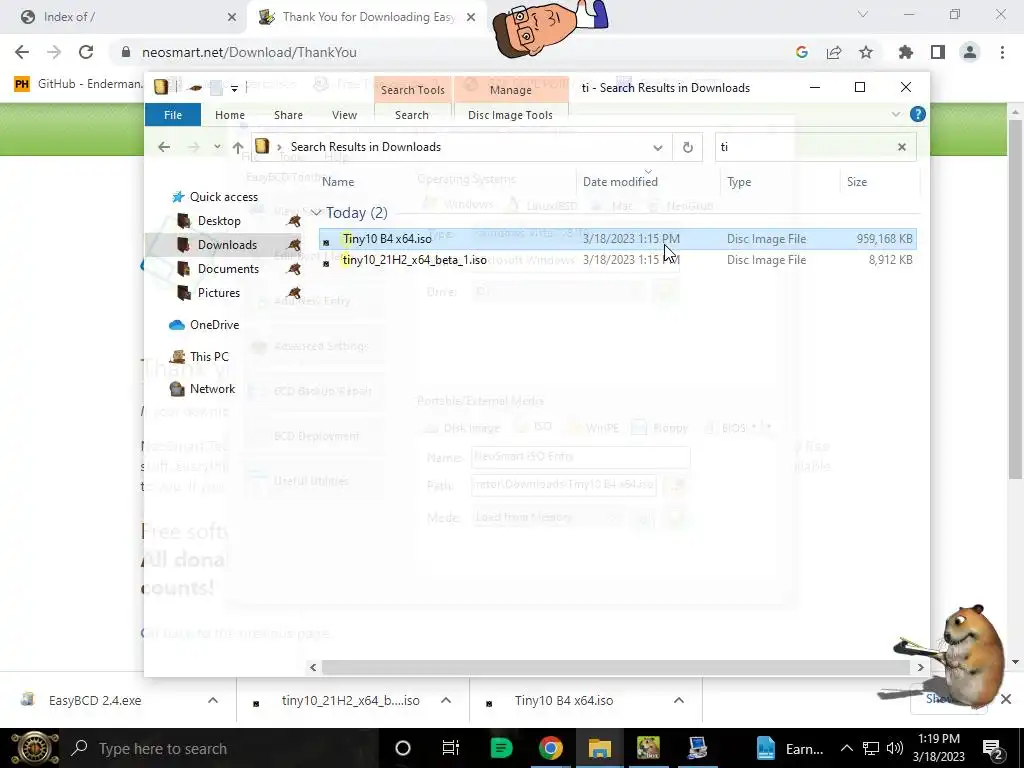Select This PC in the navigation pane
The width and height of the screenshot is (1024, 768).
209,357
